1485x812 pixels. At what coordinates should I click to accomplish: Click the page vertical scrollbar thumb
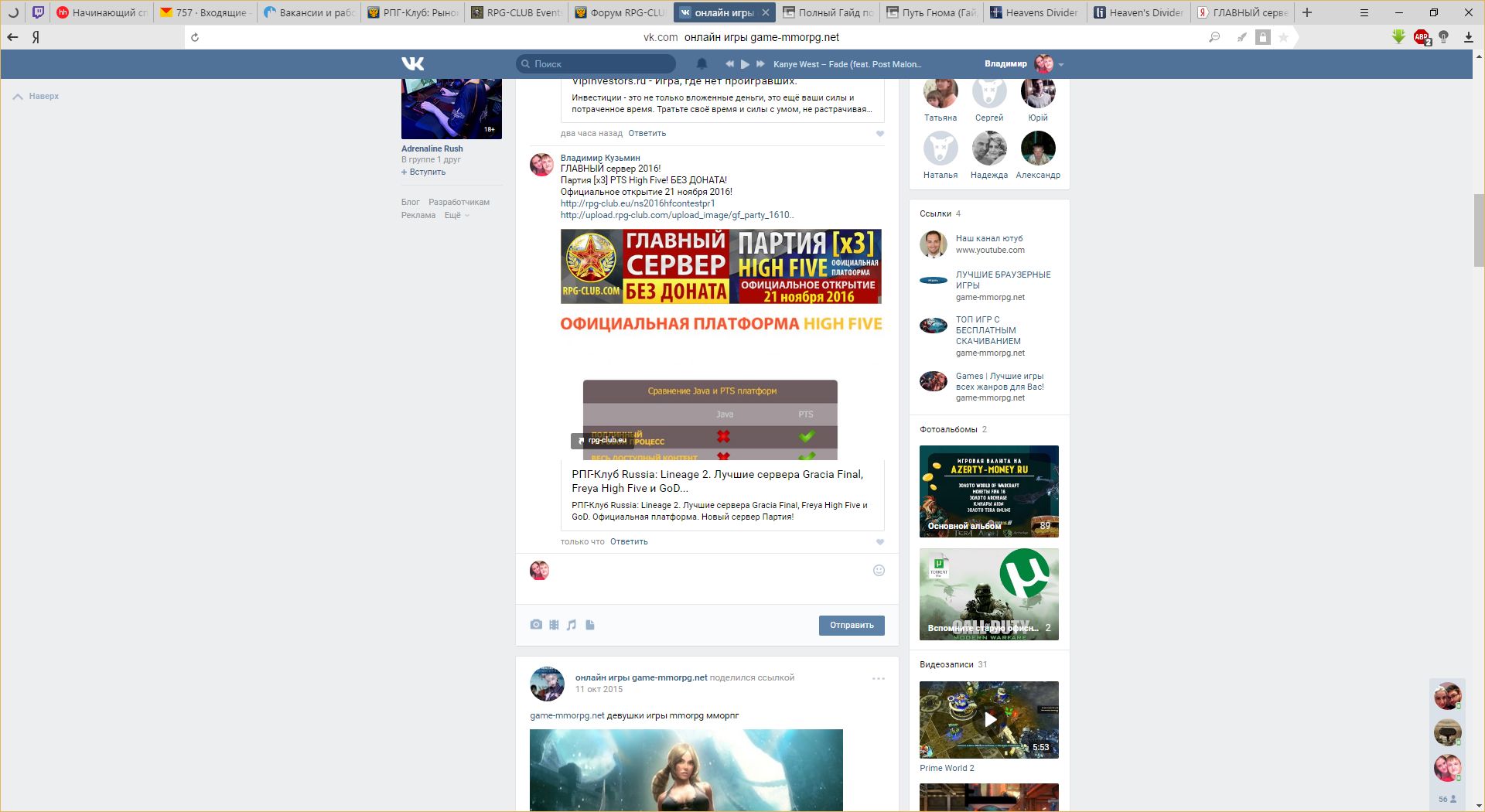(1479, 230)
